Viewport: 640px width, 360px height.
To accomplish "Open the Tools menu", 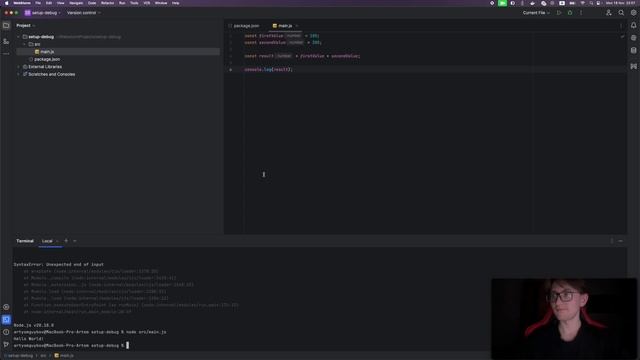I will click(x=134, y=3).
